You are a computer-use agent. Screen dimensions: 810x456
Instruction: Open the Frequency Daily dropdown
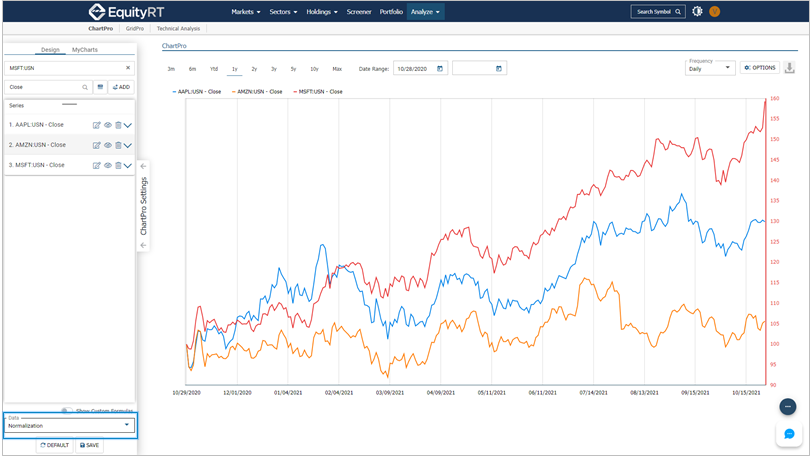pyautogui.click(x=710, y=68)
